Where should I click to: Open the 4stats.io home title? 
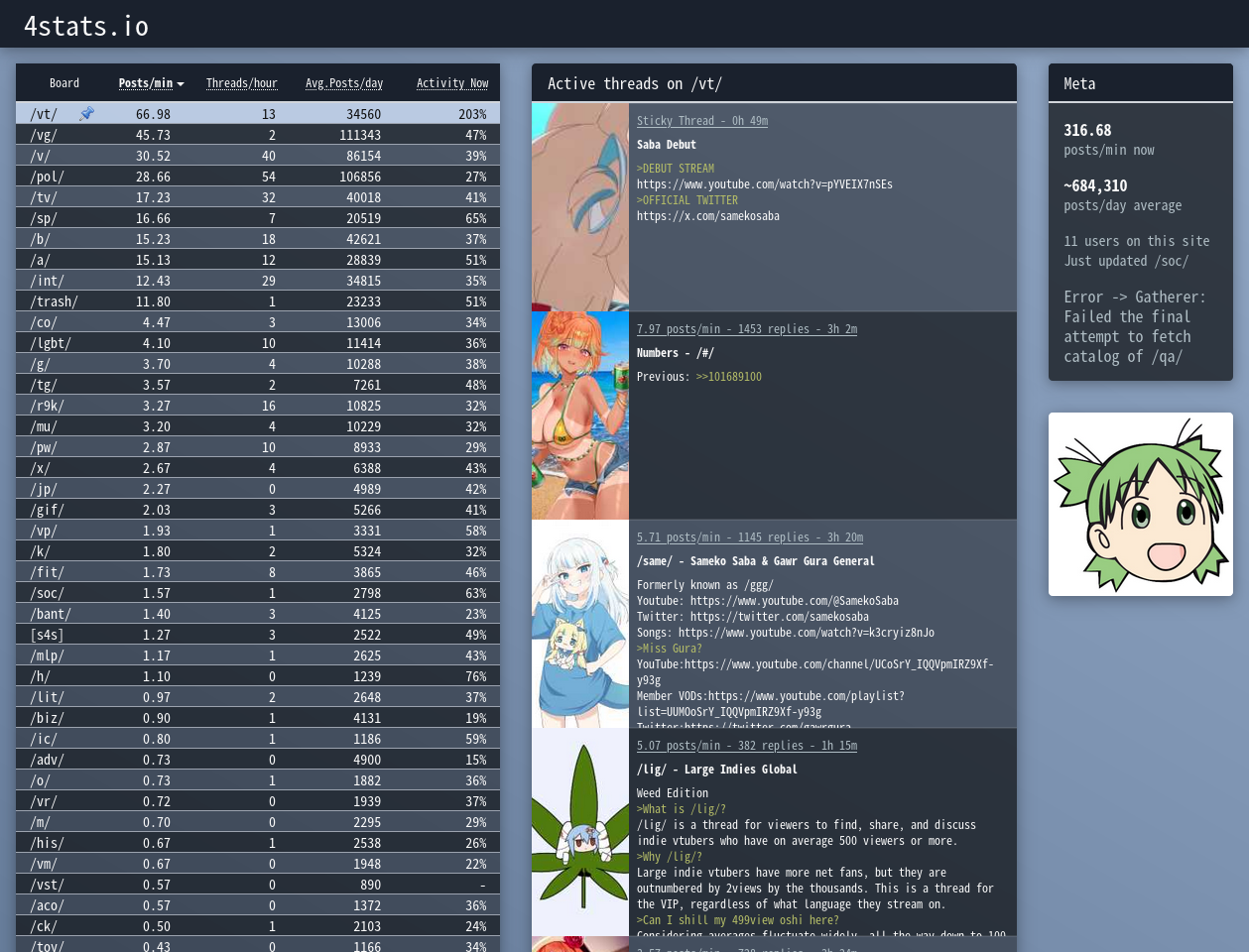coord(86,26)
